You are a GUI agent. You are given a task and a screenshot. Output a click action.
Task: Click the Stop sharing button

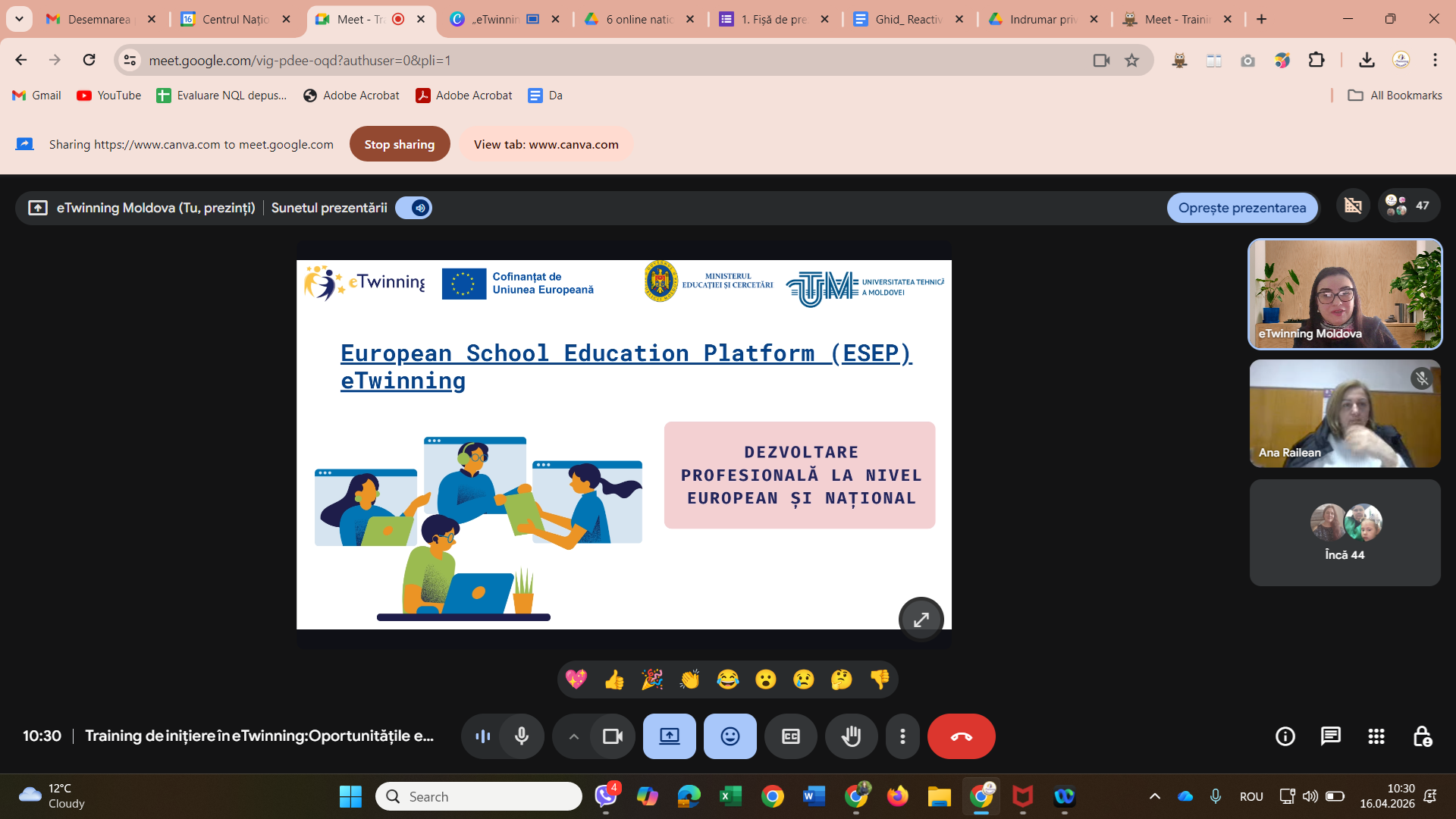pyautogui.click(x=399, y=144)
